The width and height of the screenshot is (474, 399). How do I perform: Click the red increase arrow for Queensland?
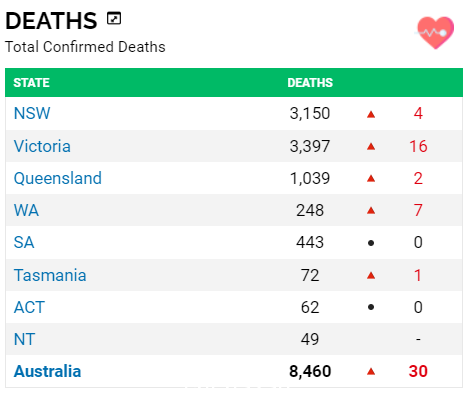pyautogui.click(x=371, y=178)
